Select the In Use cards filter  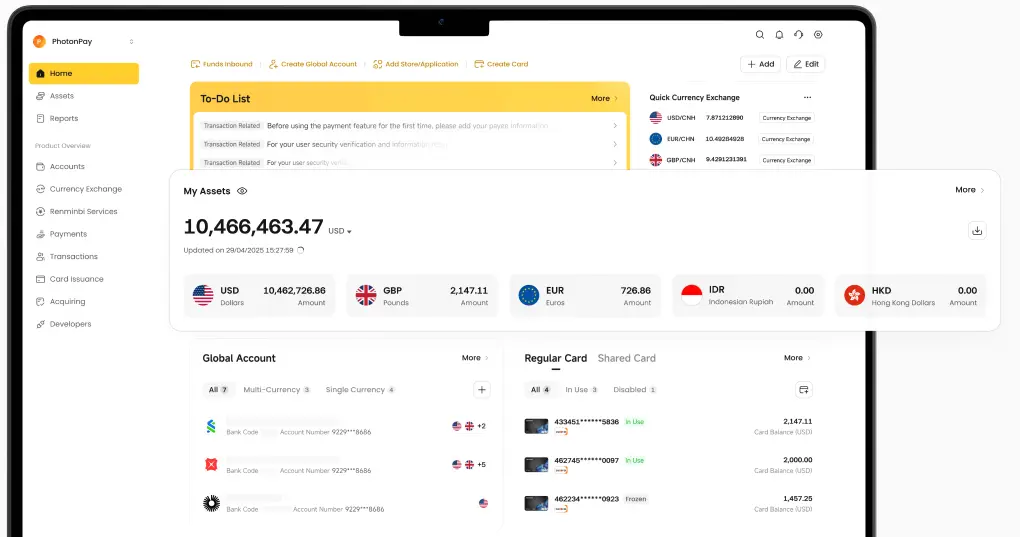(x=581, y=390)
